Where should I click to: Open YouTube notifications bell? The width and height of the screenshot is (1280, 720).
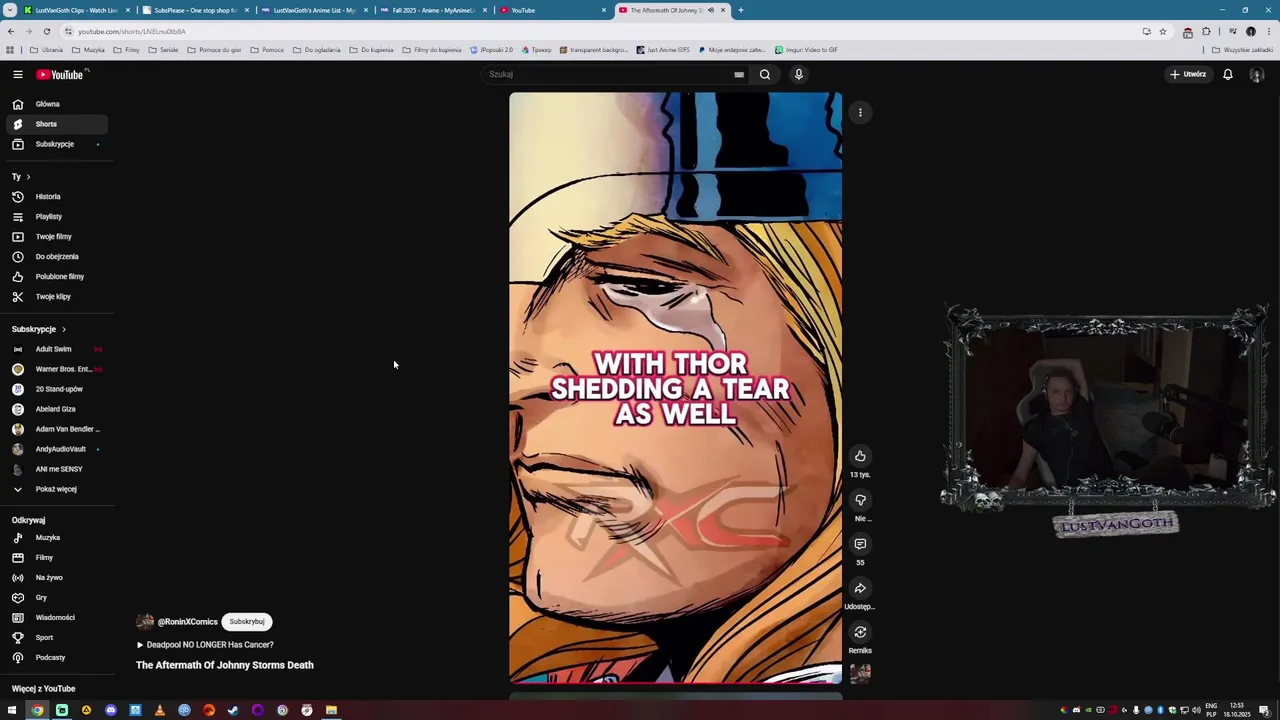click(x=1228, y=74)
